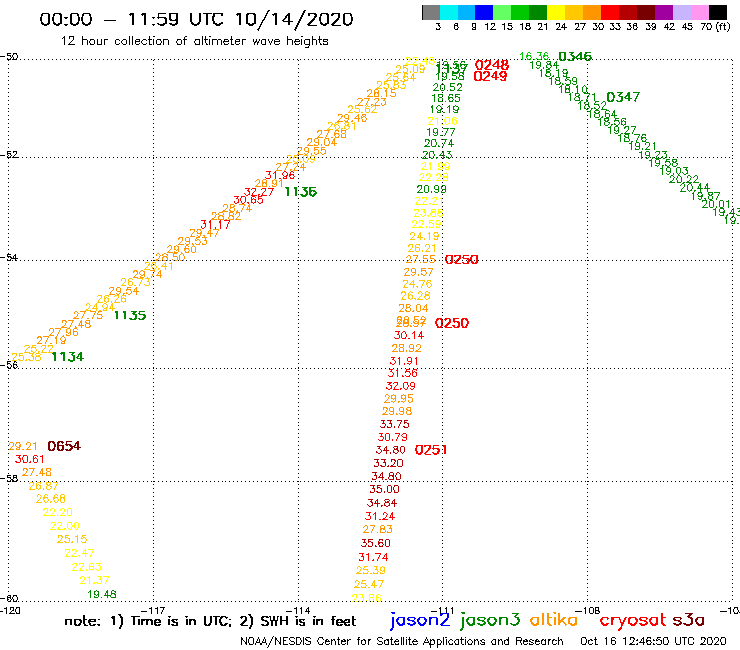Screen dimensions: 740x650
Task: Click the dark red time marker 0654
Action: click(64, 446)
